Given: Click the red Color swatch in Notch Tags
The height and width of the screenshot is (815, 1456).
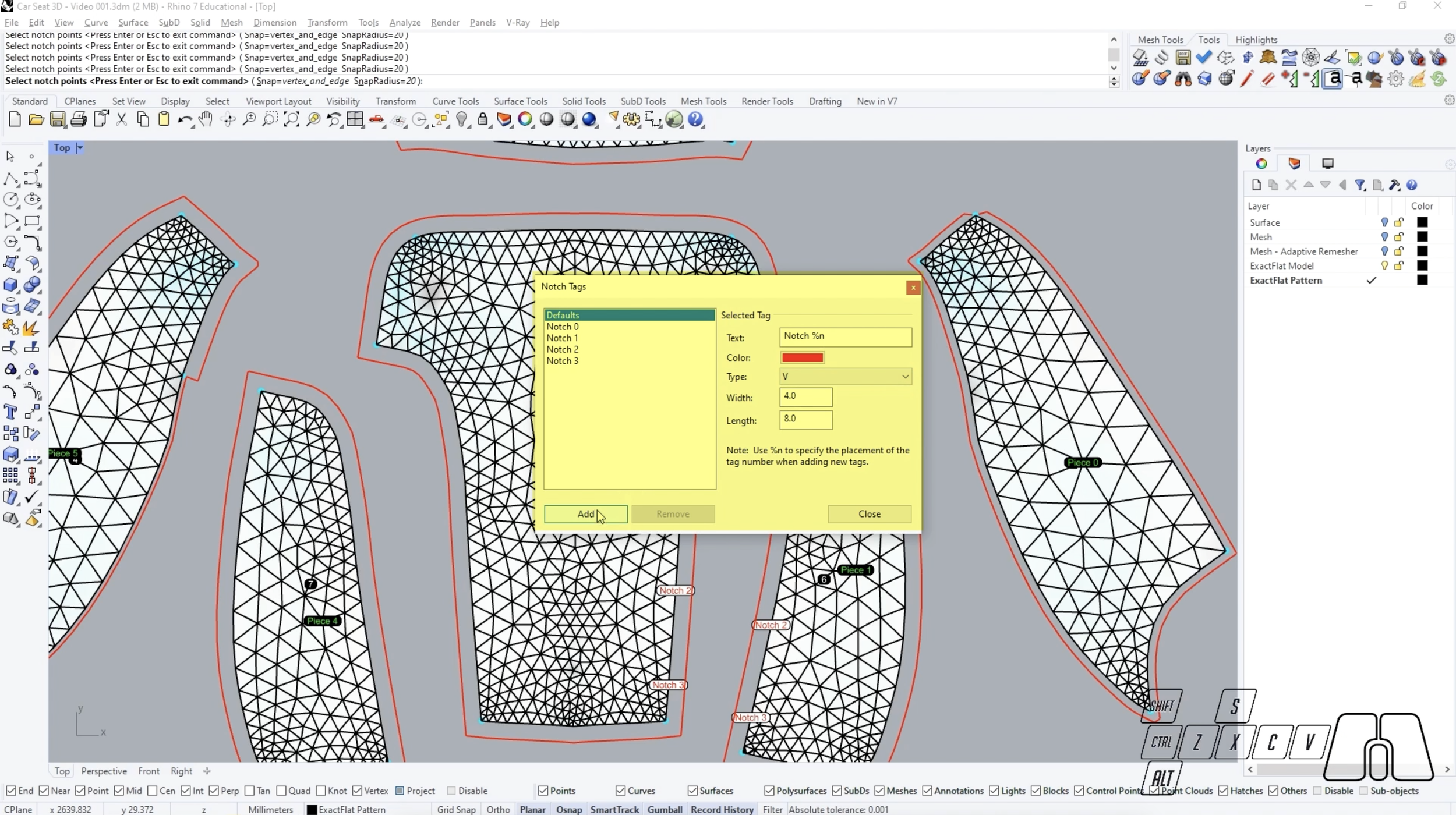Looking at the screenshot, I should (802, 357).
